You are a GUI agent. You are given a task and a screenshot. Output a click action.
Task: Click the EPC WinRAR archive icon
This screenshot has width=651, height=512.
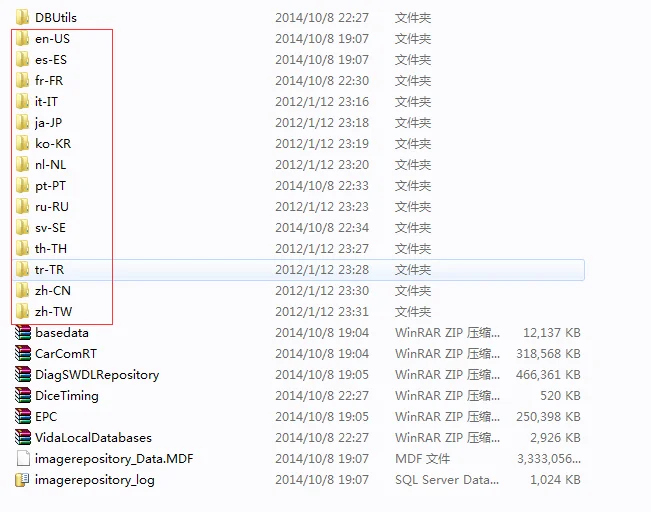[x=23, y=416]
